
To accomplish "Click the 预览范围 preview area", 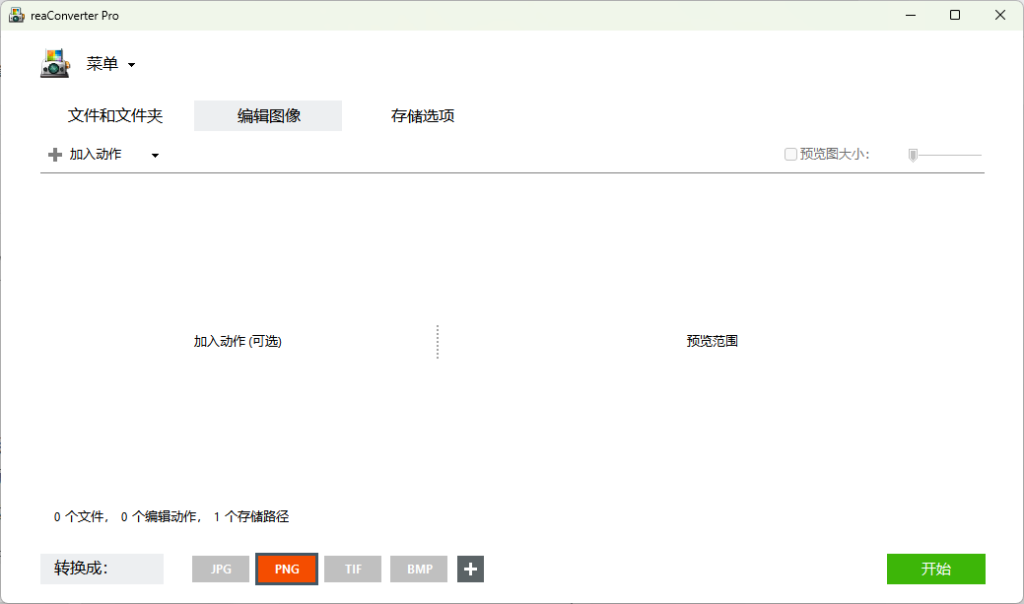I will (712, 341).
